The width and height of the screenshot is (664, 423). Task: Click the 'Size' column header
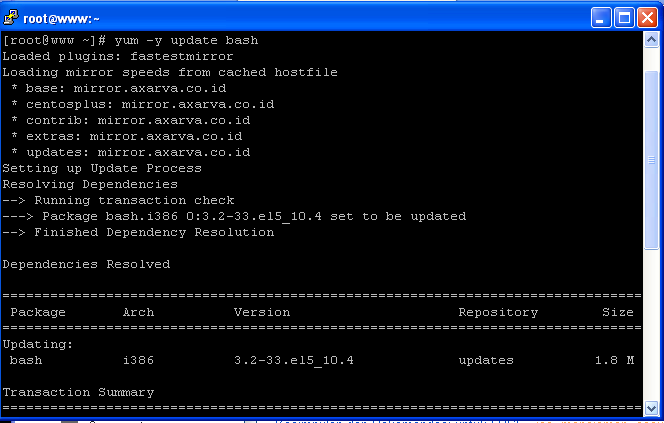click(x=618, y=312)
